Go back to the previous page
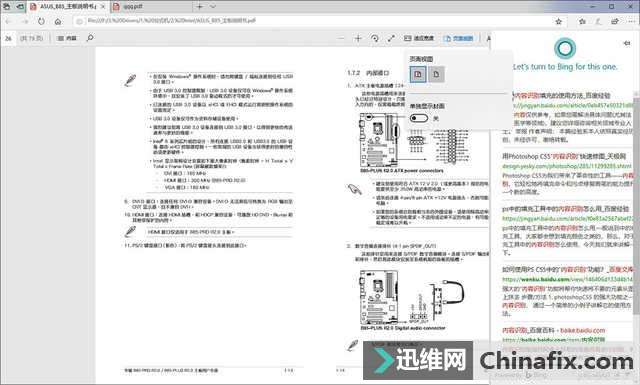This screenshot has width=640, height=385. 9,21
